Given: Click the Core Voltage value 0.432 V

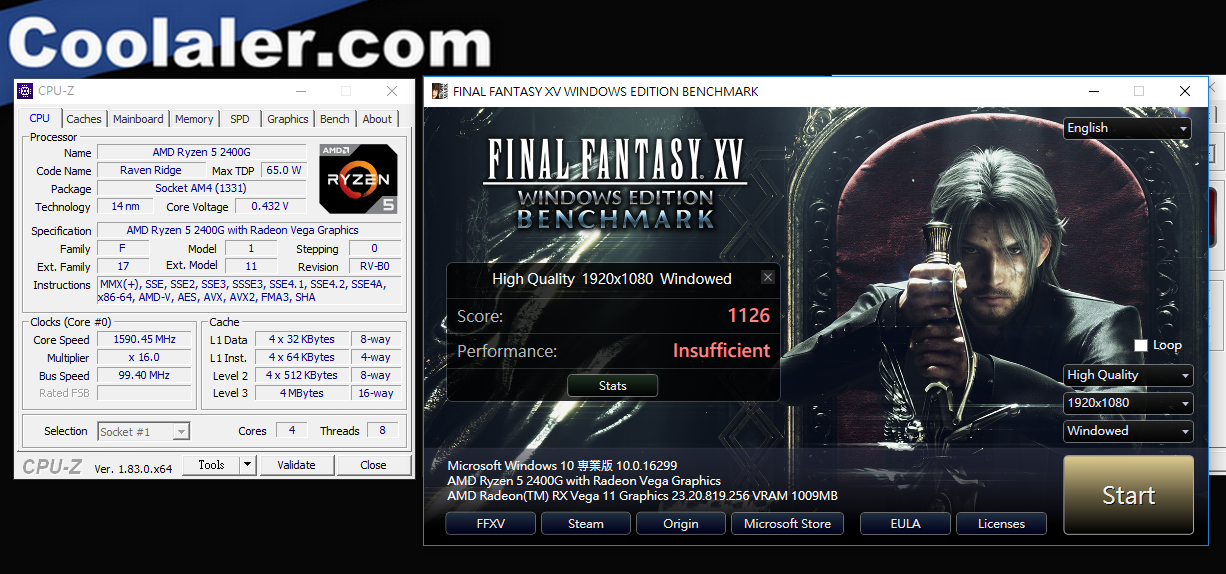Looking at the screenshot, I should [270, 207].
